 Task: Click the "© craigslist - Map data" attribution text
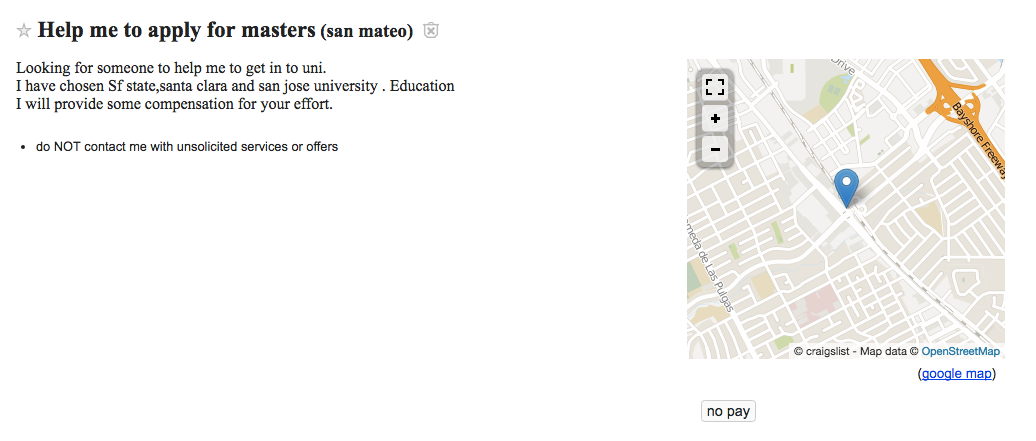855,351
